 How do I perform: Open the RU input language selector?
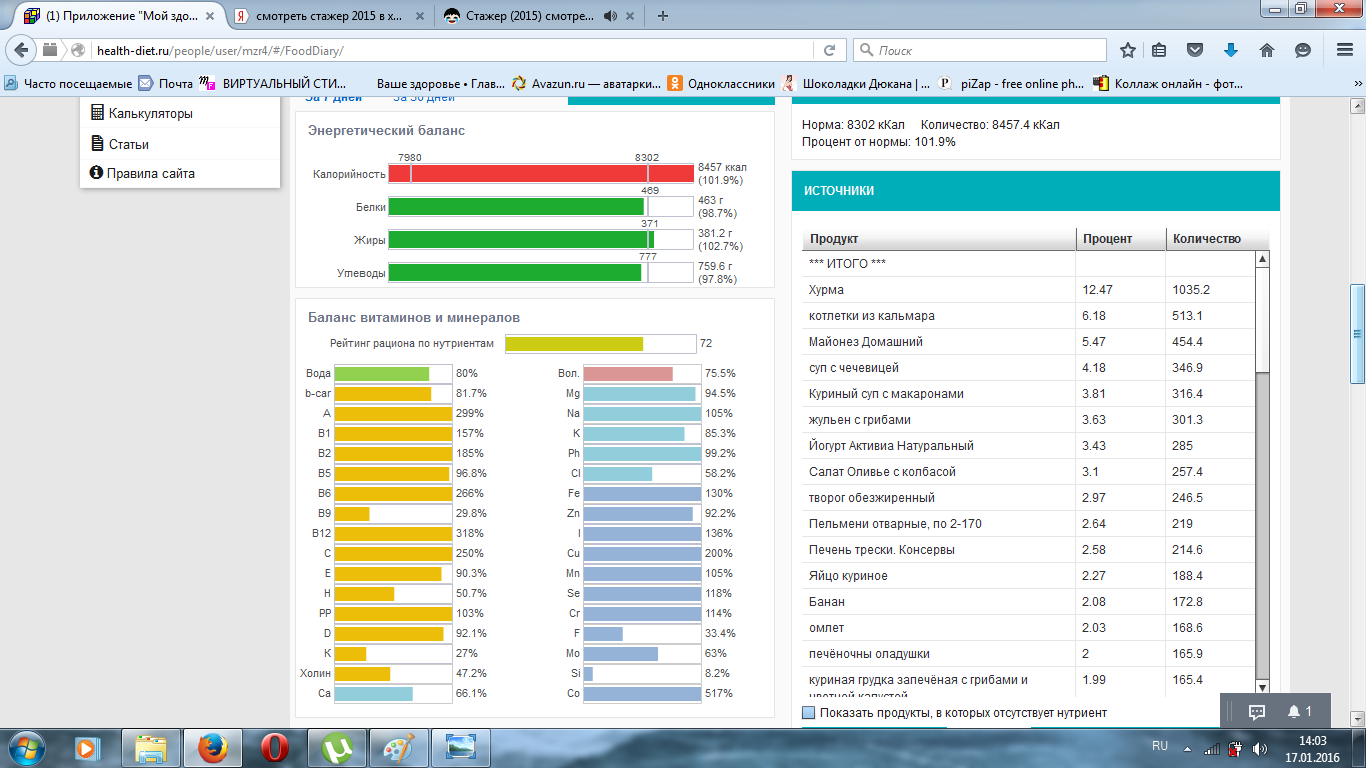[1160, 746]
